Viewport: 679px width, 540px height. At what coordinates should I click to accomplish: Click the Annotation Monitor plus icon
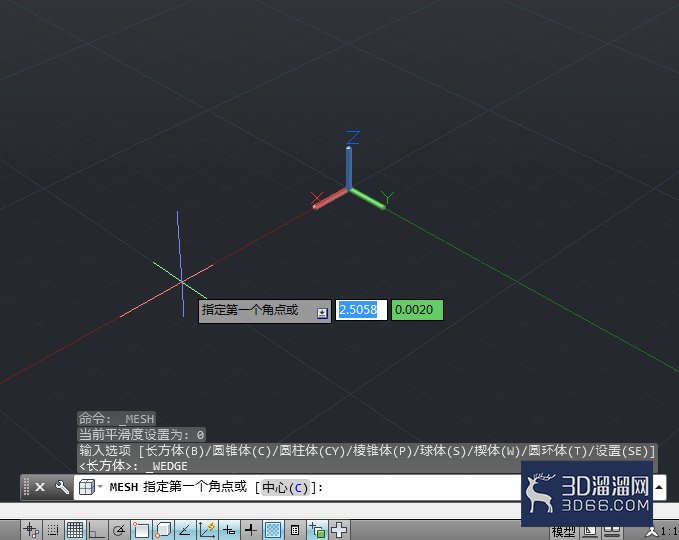tap(339, 530)
